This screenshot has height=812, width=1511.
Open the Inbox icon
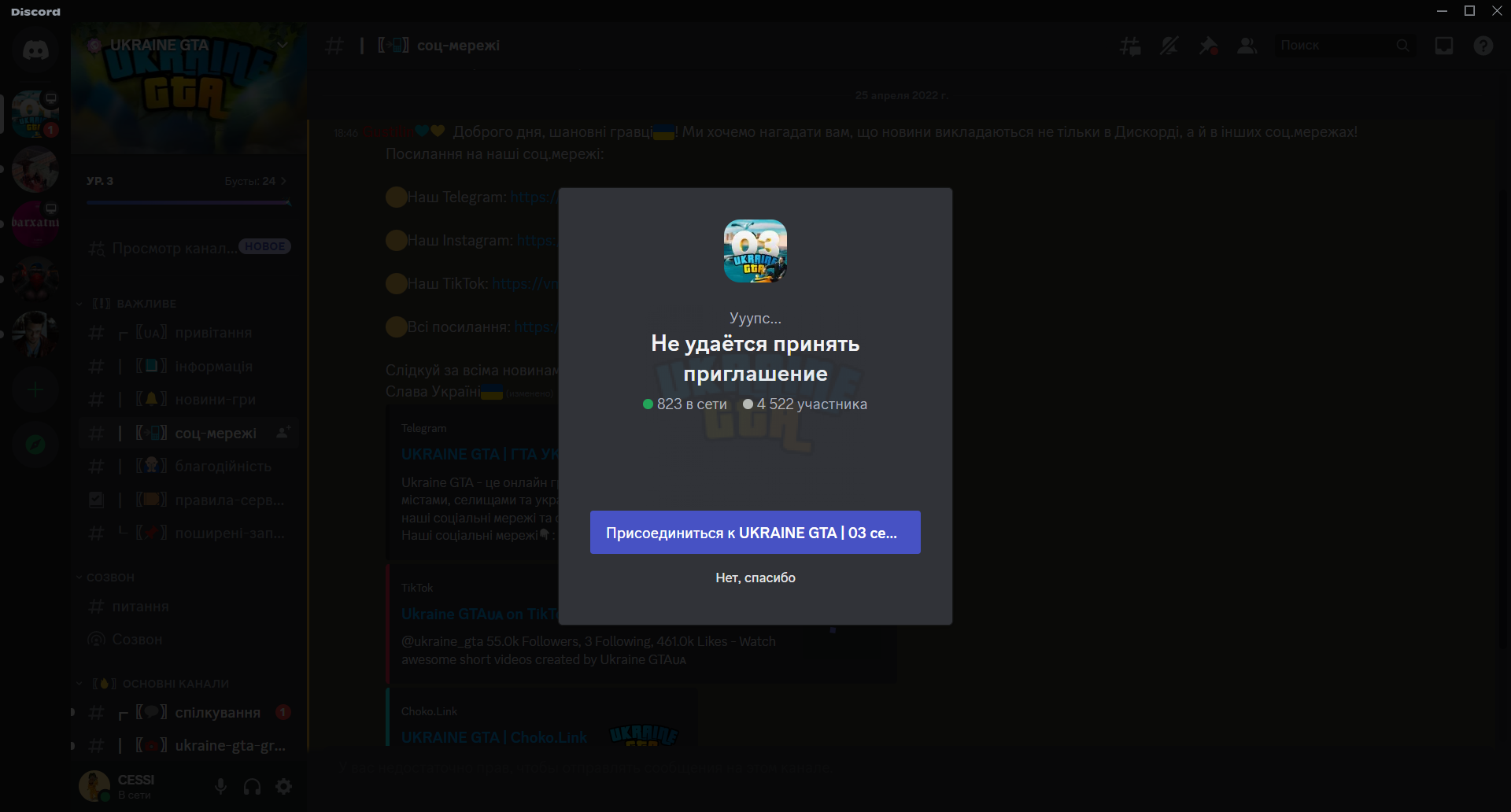(1444, 46)
